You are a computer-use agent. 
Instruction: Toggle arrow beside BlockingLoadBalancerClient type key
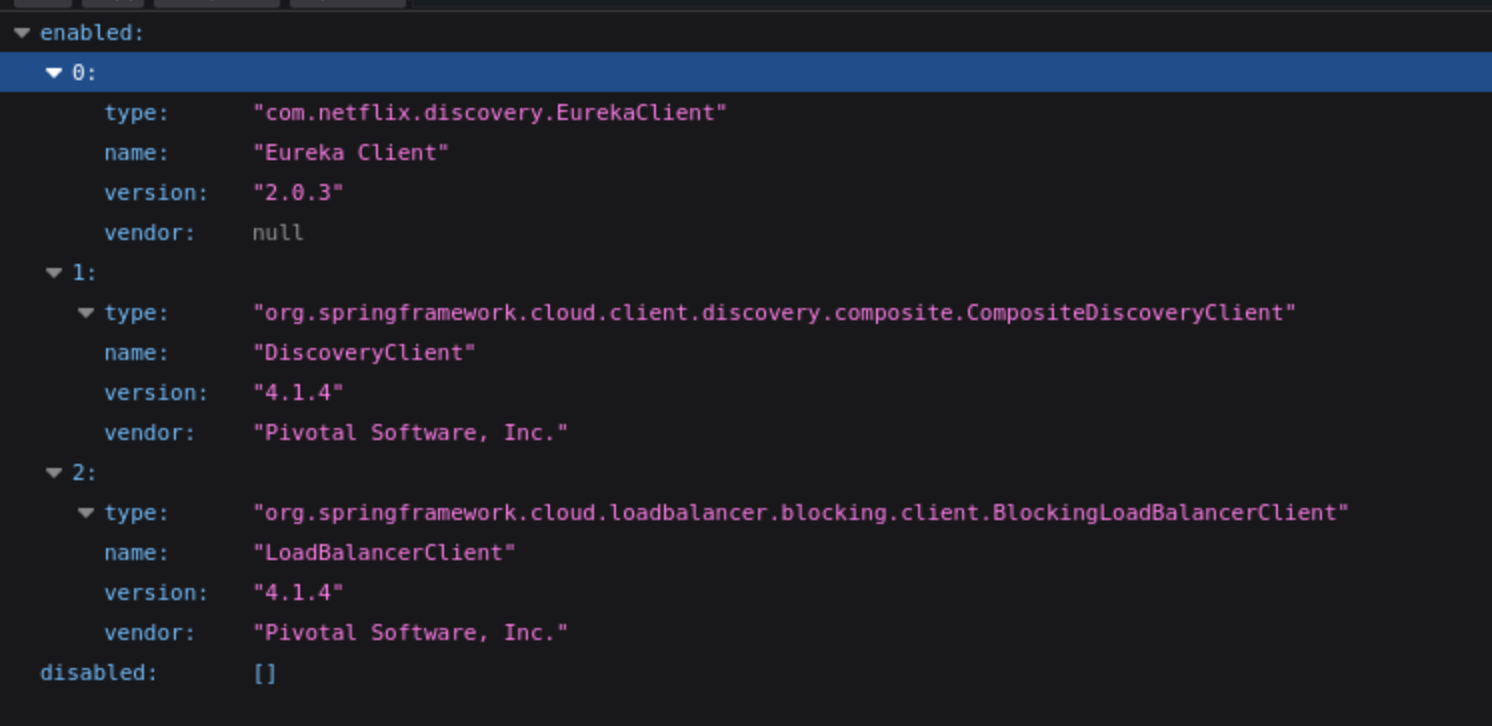[86, 513]
